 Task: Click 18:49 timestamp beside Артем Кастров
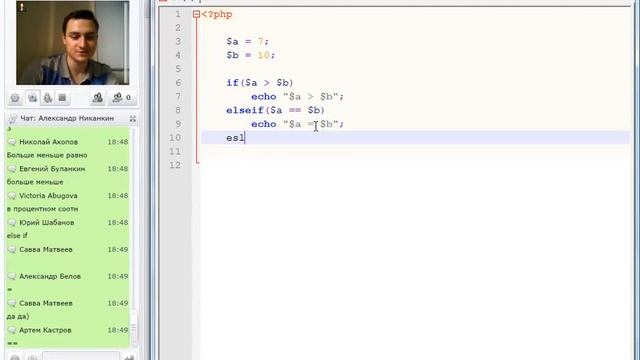point(118,331)
